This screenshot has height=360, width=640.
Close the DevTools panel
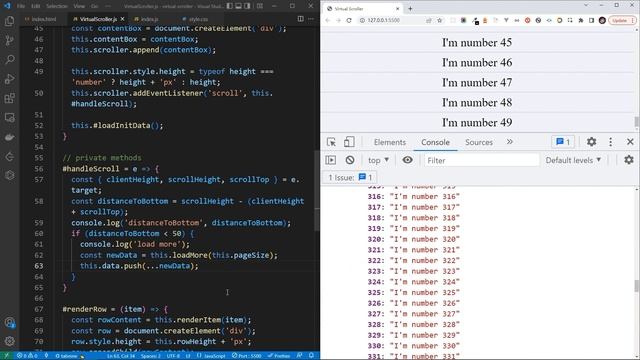[x=630, y=142]
